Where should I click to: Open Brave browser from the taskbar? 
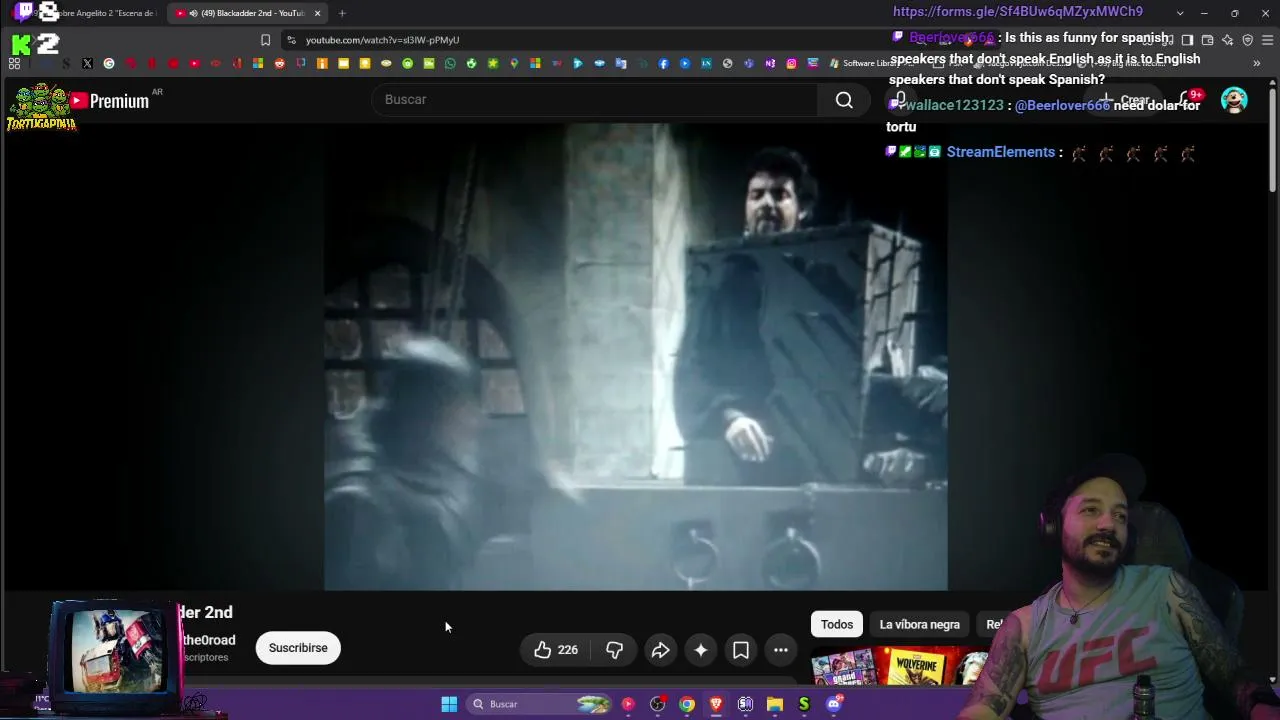point(716,704)
